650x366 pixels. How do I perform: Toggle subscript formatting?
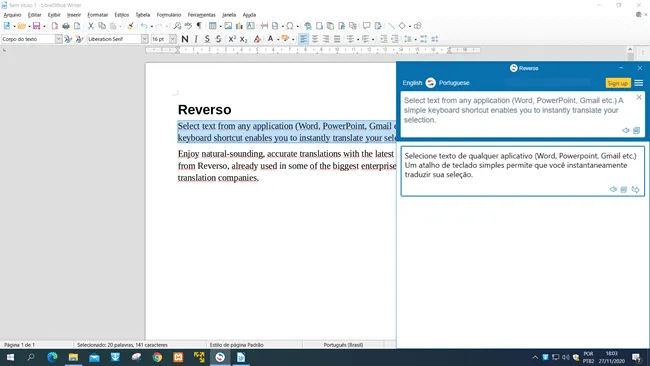pyautogui.click(x=244, y=39)
